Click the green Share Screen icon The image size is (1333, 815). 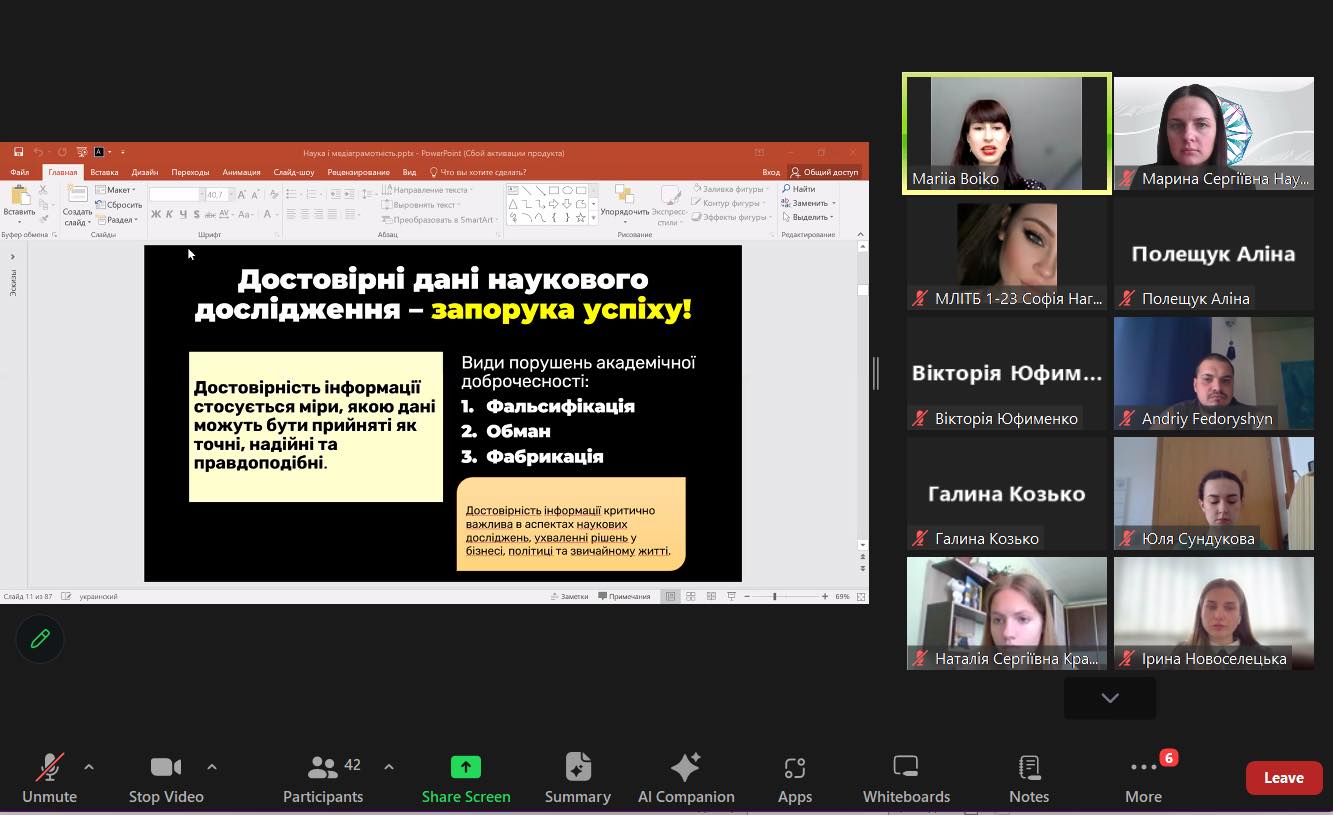466,767
